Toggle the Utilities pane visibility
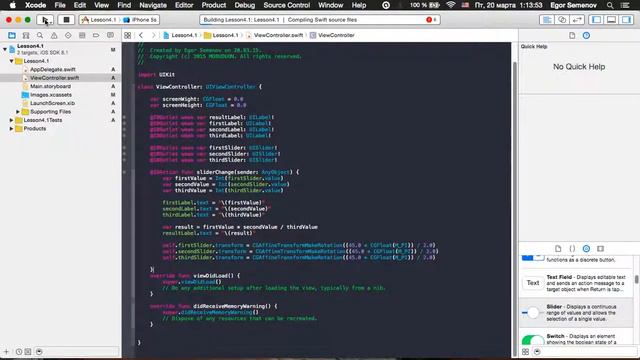The image size is (640, 360). [x=626, y=20]
